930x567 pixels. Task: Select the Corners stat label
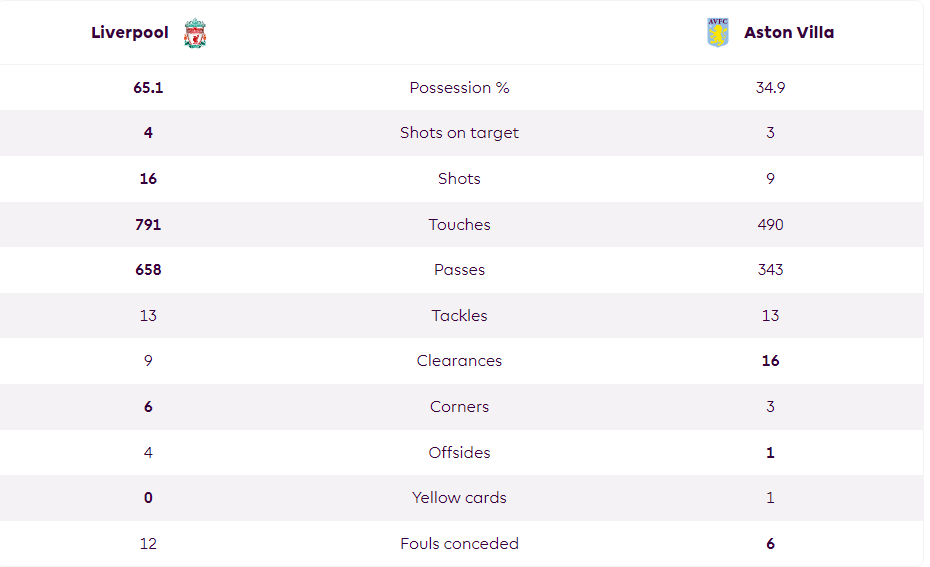coord(459,407)
